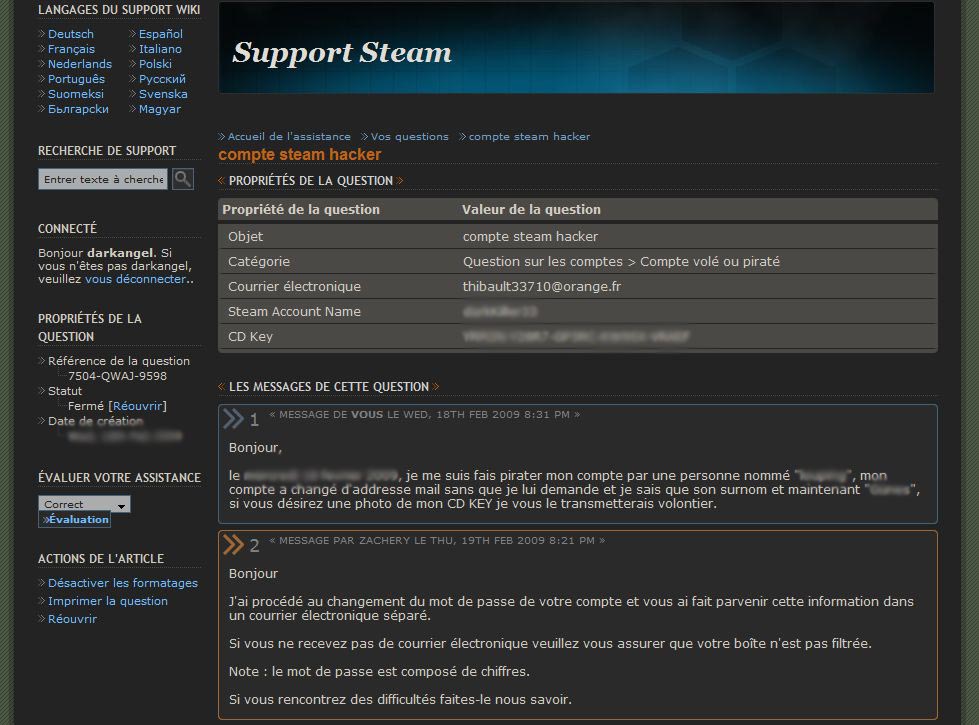
Task: Click Réouvrir under Actions de l'article
Action: click(x=72, y=619)
